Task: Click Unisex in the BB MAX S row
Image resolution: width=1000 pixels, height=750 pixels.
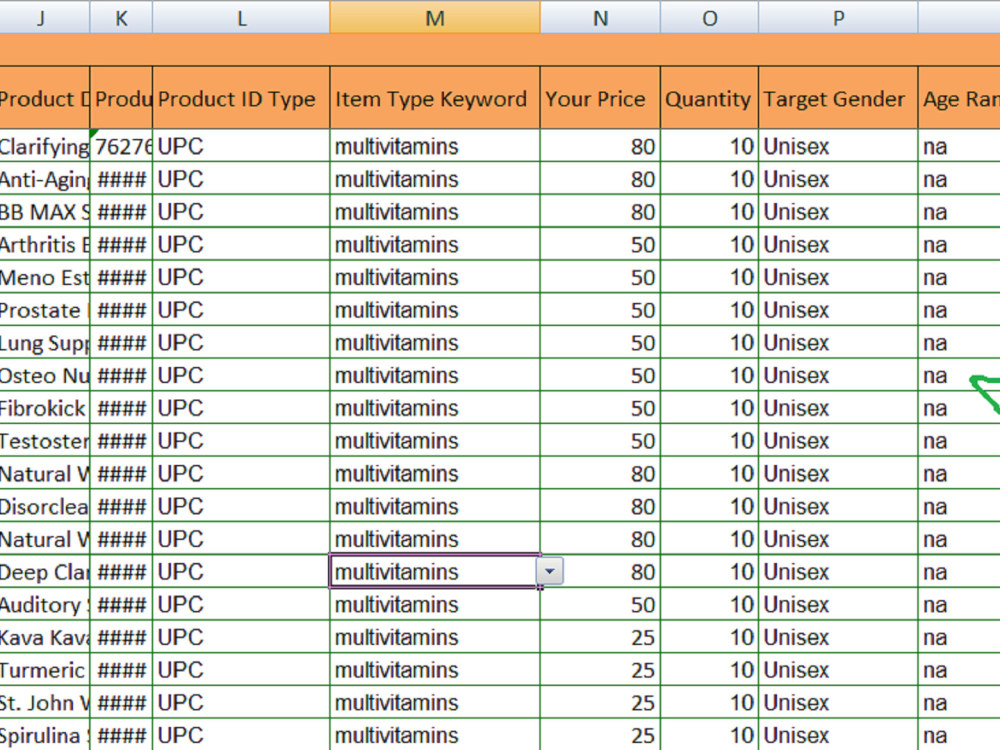Action: pyautogui.click(x=839, y=212)
